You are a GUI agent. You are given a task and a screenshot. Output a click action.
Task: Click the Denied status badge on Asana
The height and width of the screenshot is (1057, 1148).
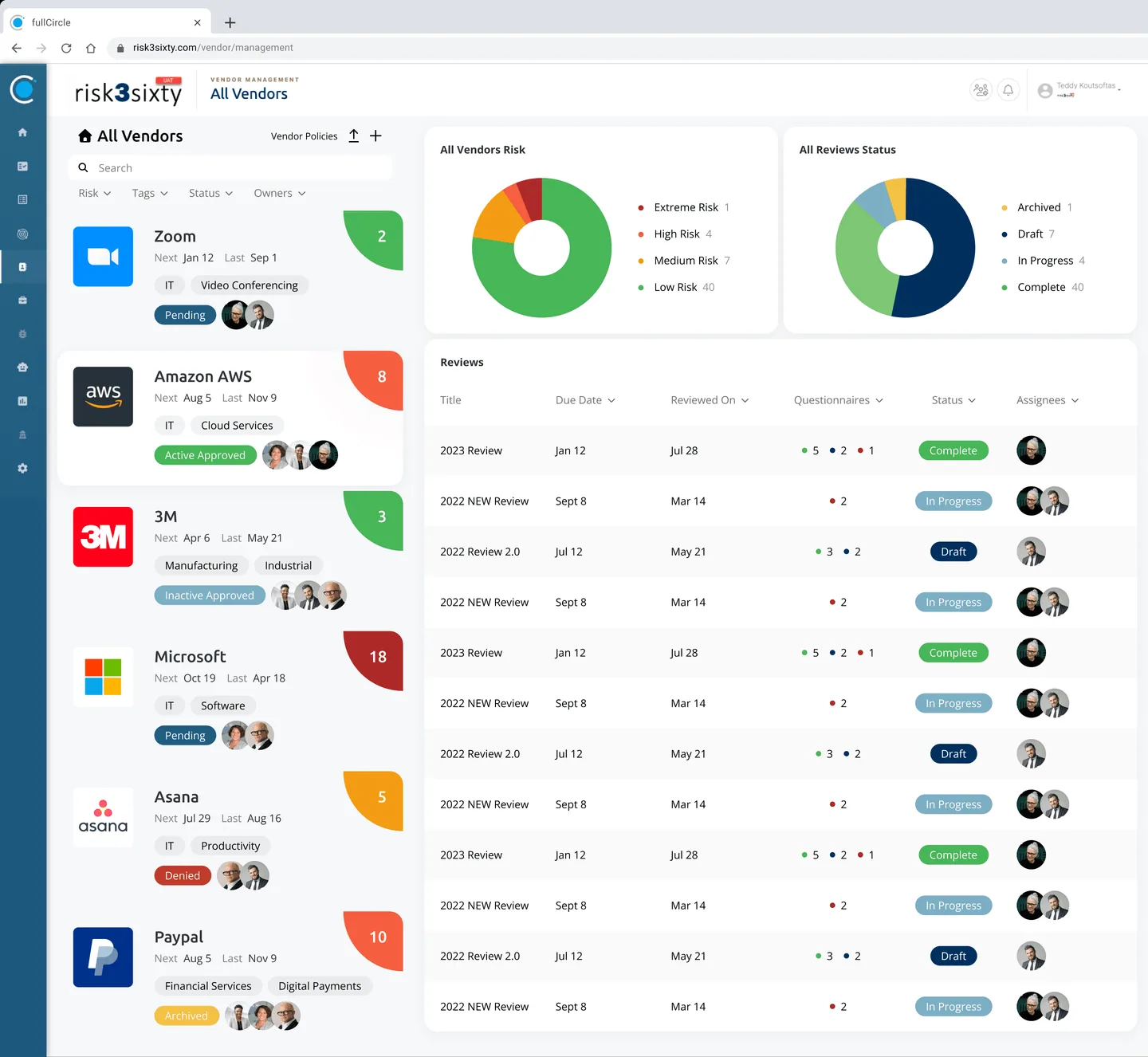(x=183, y=875)
